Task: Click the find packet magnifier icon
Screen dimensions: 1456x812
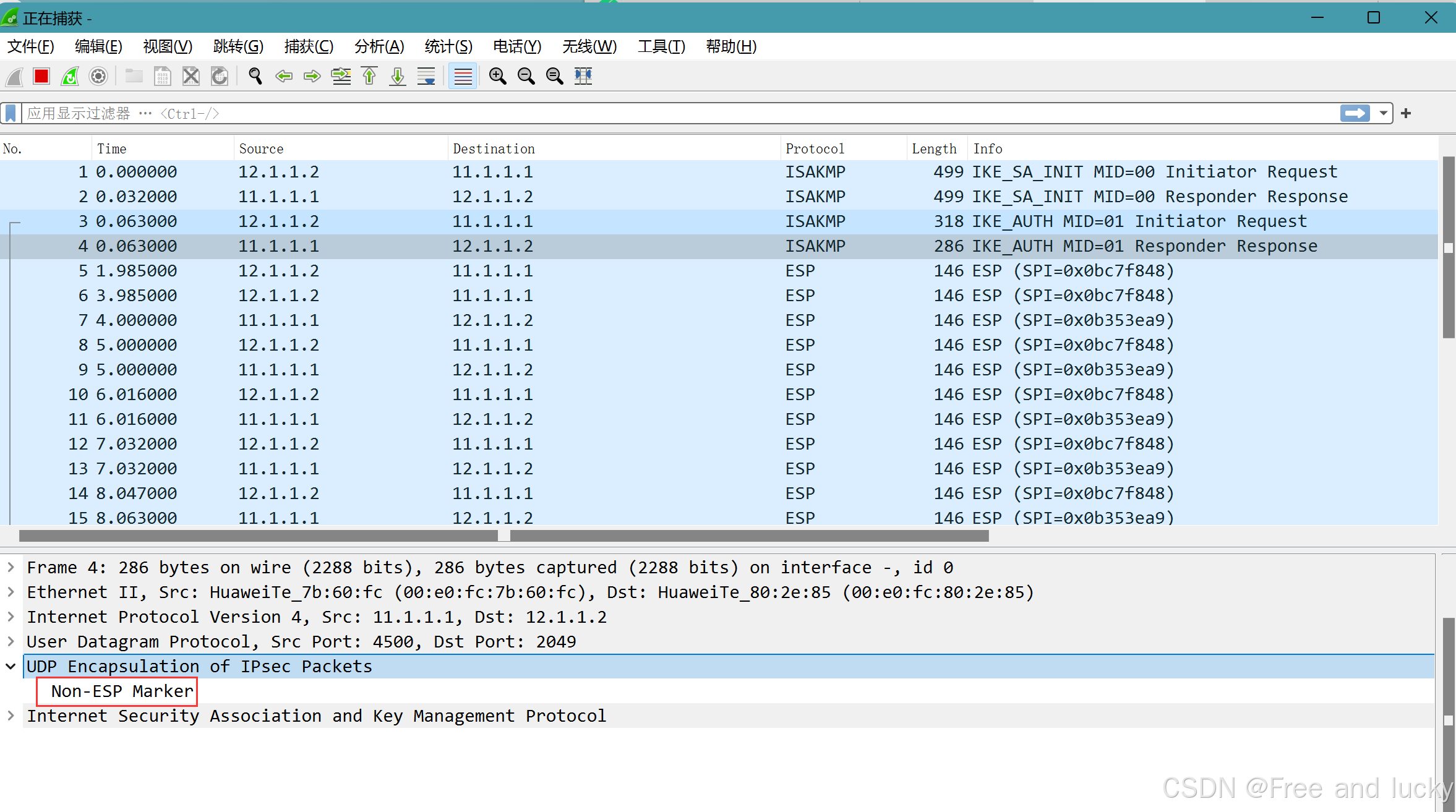Action: coord(255,76)
